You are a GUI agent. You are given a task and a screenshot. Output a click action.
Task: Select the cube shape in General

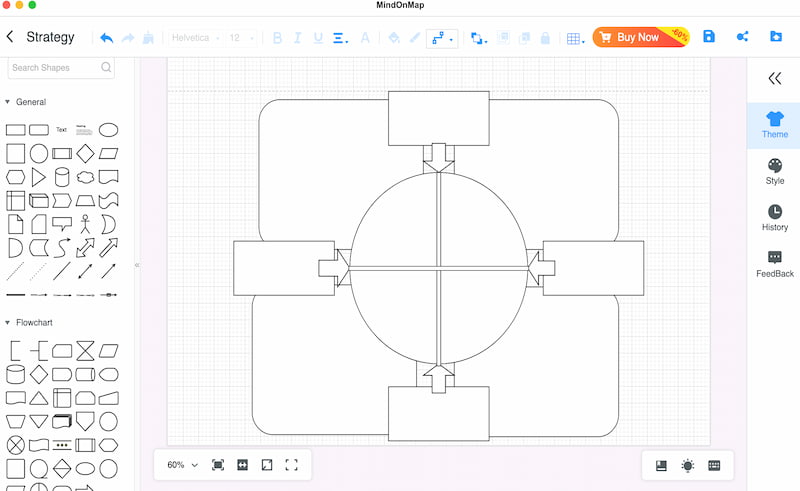pos(39,201)
